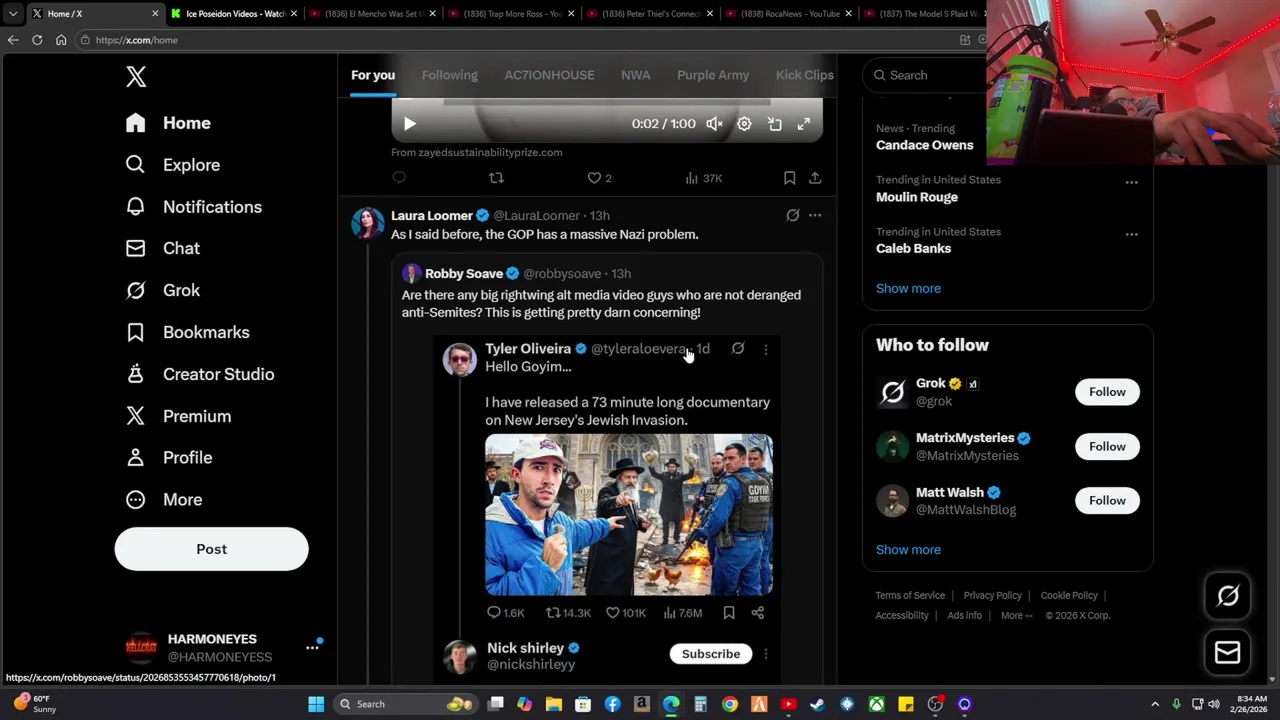Open Notifications in the sidebar
The height and width of the screenshot is (720, 1280).
pyautogui.click(x=193, y=207)
